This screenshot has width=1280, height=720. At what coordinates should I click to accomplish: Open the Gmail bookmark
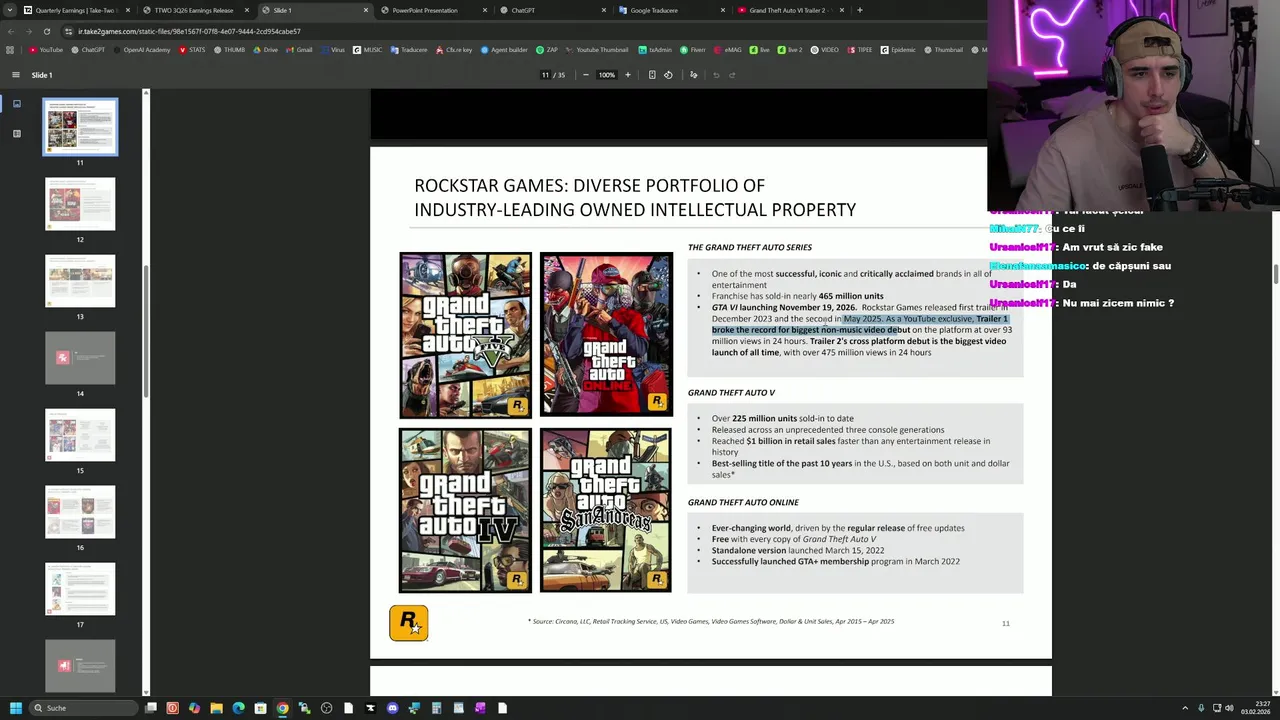(x=299, y=50)
